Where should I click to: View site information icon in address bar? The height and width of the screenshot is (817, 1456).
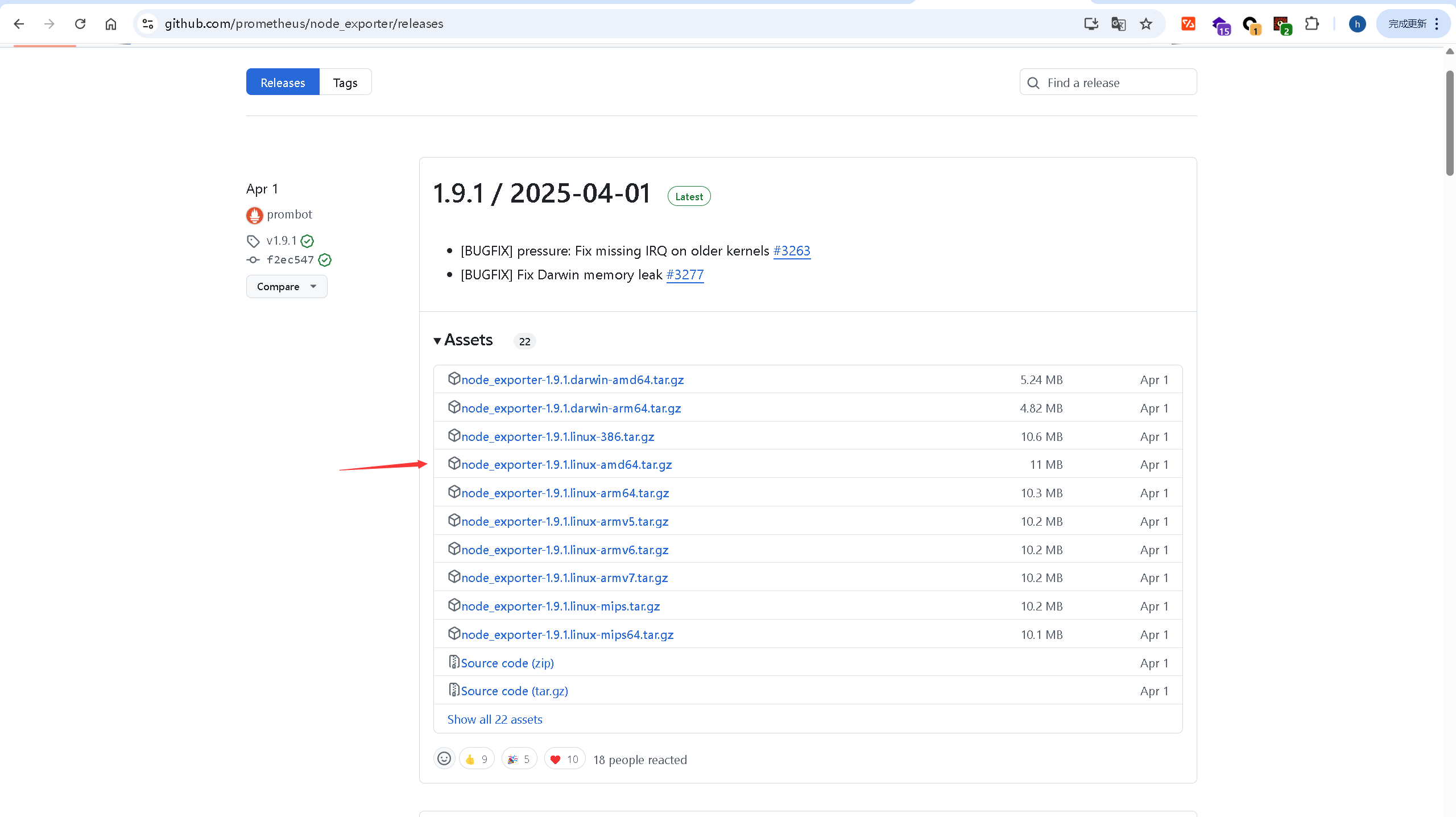click(x=148, y=24)
